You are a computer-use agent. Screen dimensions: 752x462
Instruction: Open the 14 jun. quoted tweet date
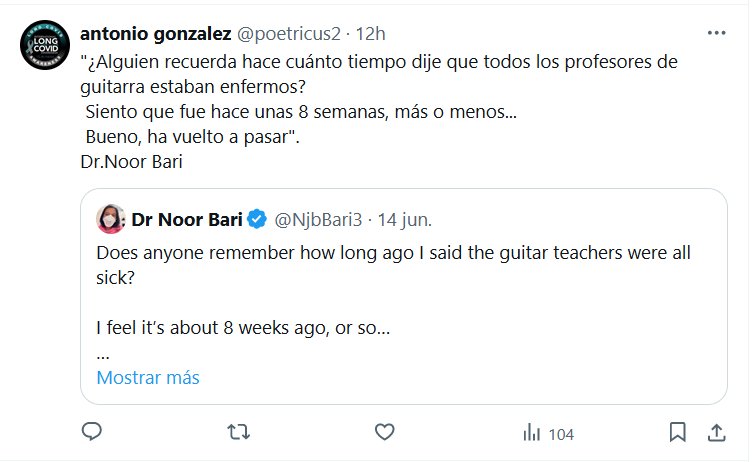[402, 218]
